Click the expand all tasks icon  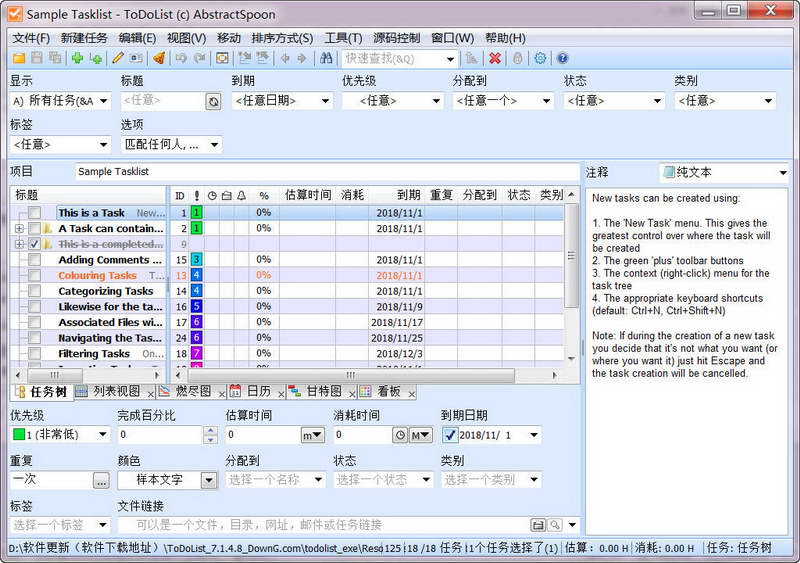pos(245,58)
